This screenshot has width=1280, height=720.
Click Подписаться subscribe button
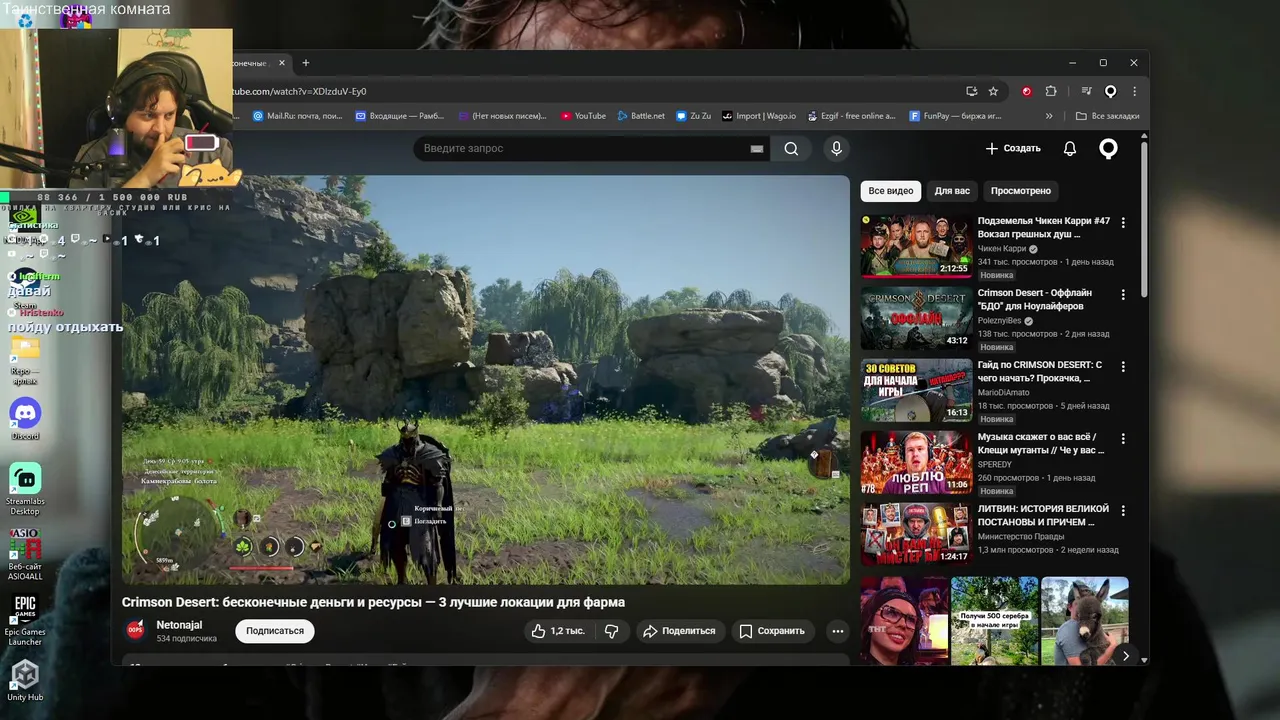[x=275, y=631]
